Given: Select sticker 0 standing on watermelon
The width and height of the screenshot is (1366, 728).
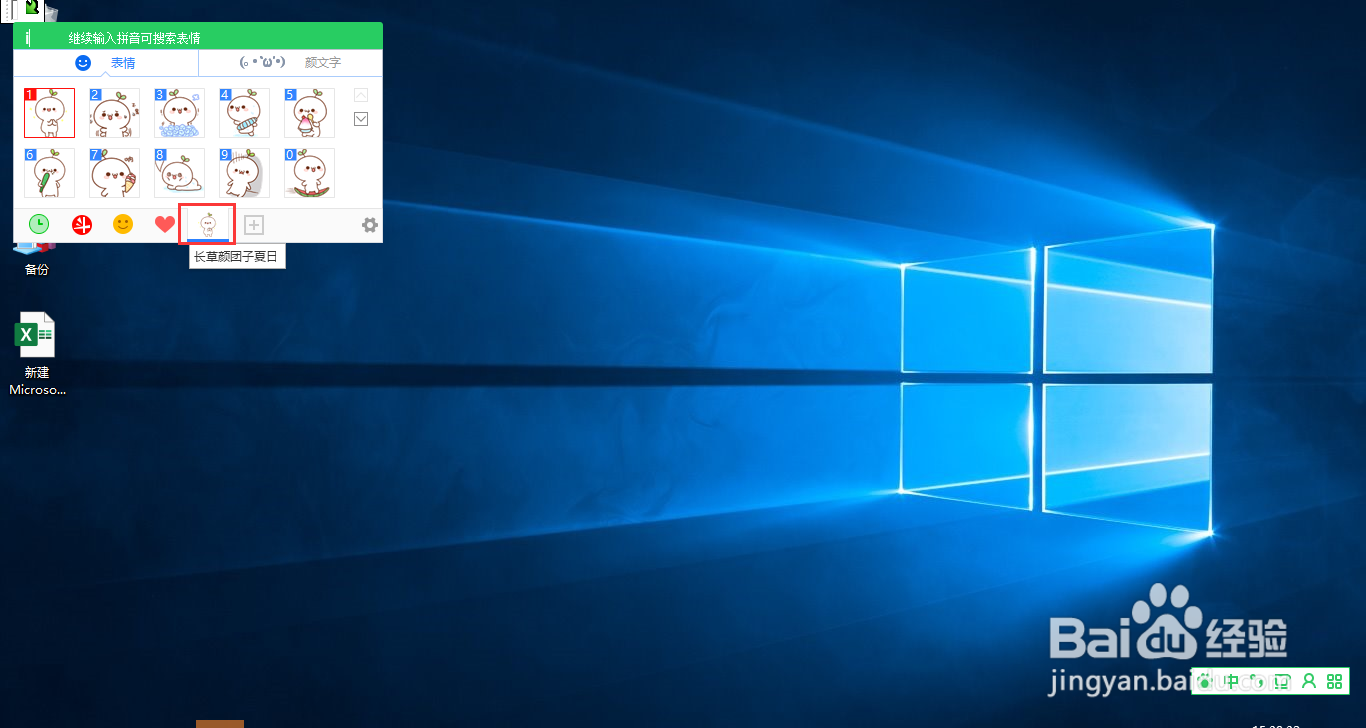Looking at the screenshot, I should point(309,173).
